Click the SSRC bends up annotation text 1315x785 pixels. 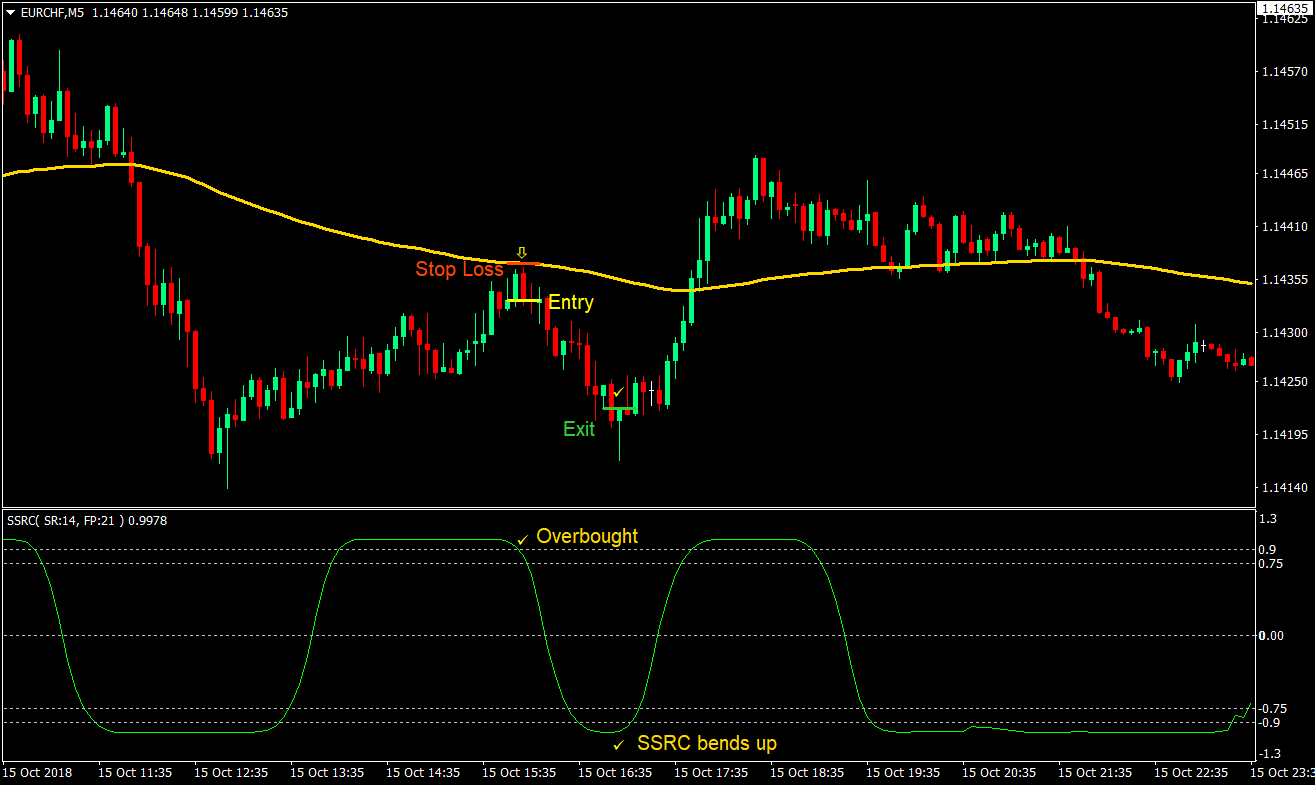click(x=706, y=743)
